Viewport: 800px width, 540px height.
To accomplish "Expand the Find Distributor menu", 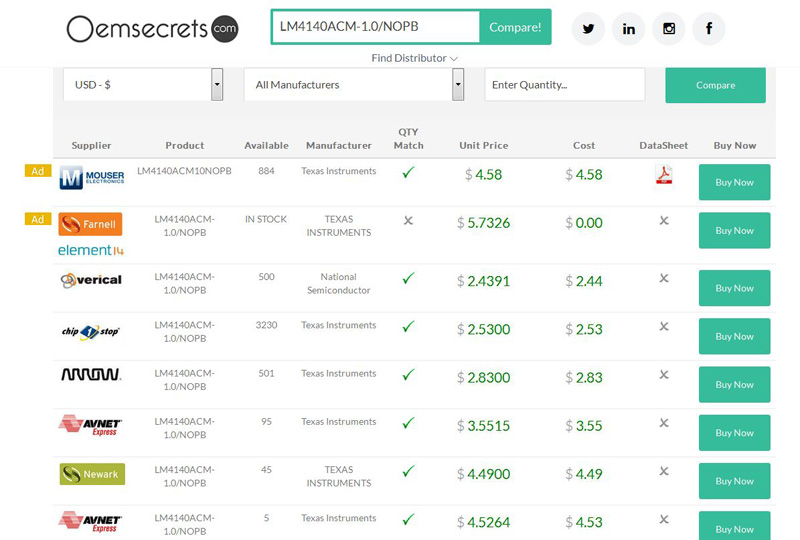I will (414, 58).
